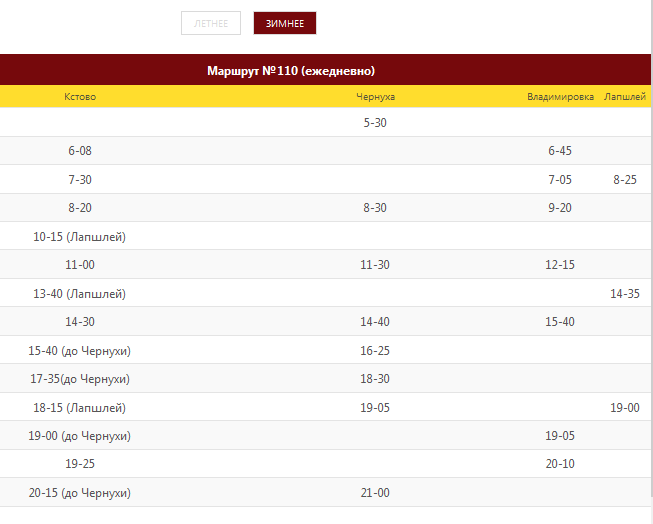Select the 7-30 Кстово time

click(80, 180)
